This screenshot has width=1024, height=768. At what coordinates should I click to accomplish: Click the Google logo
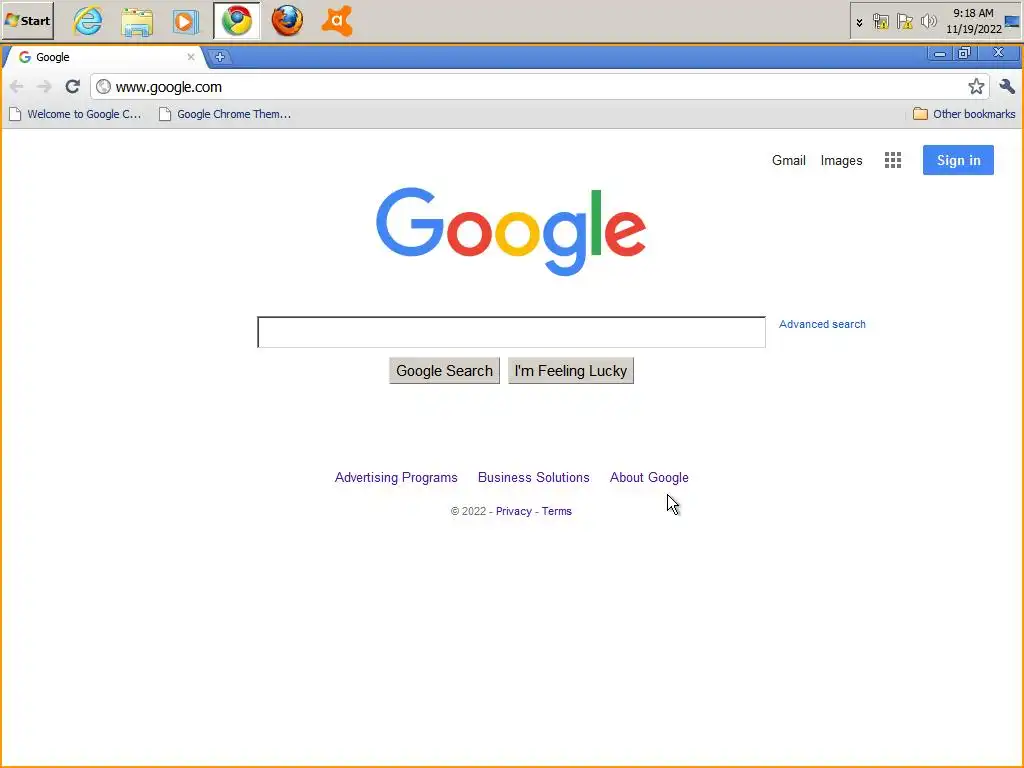point(511,231)
